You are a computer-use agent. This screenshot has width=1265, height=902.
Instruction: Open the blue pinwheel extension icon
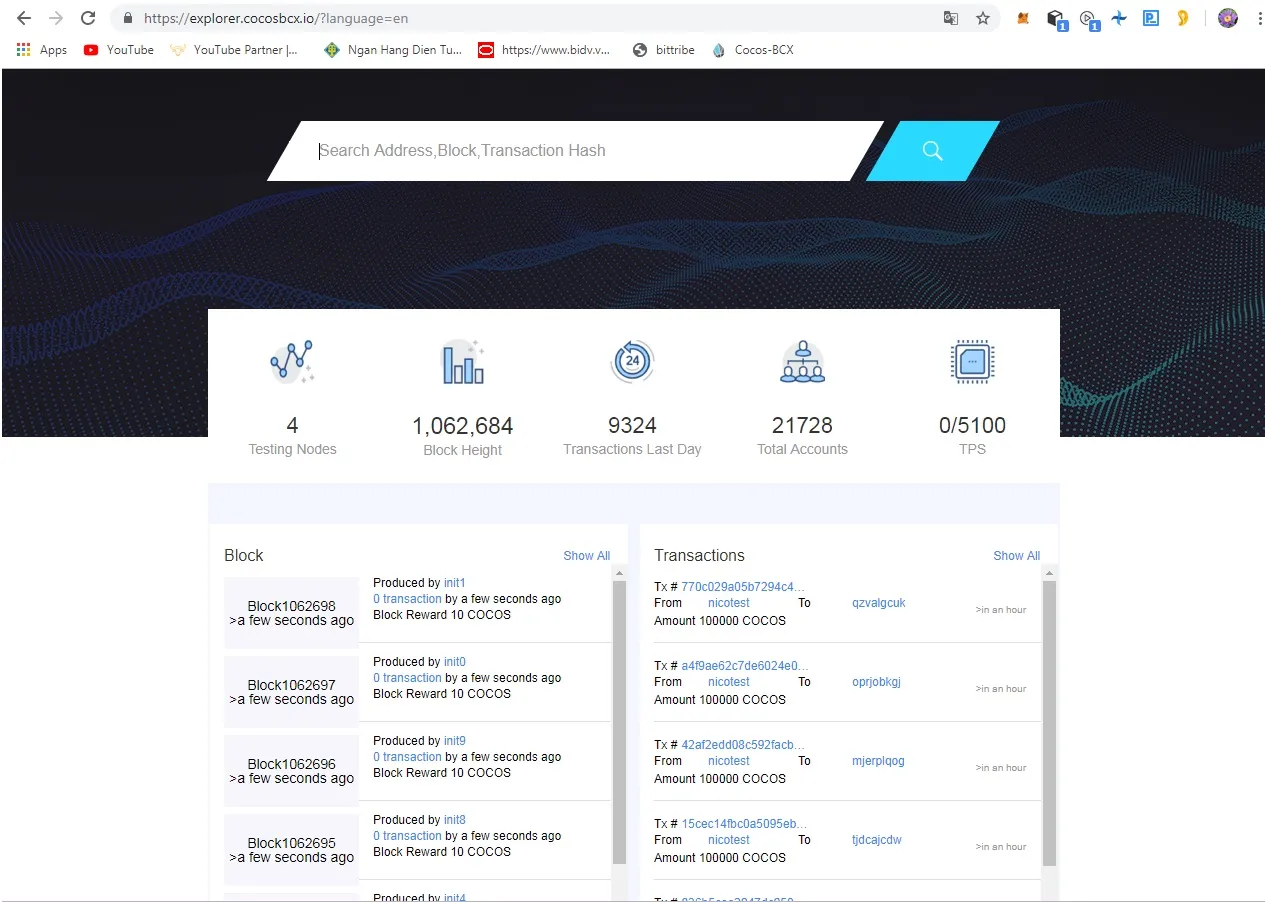tap(1119, 18)
